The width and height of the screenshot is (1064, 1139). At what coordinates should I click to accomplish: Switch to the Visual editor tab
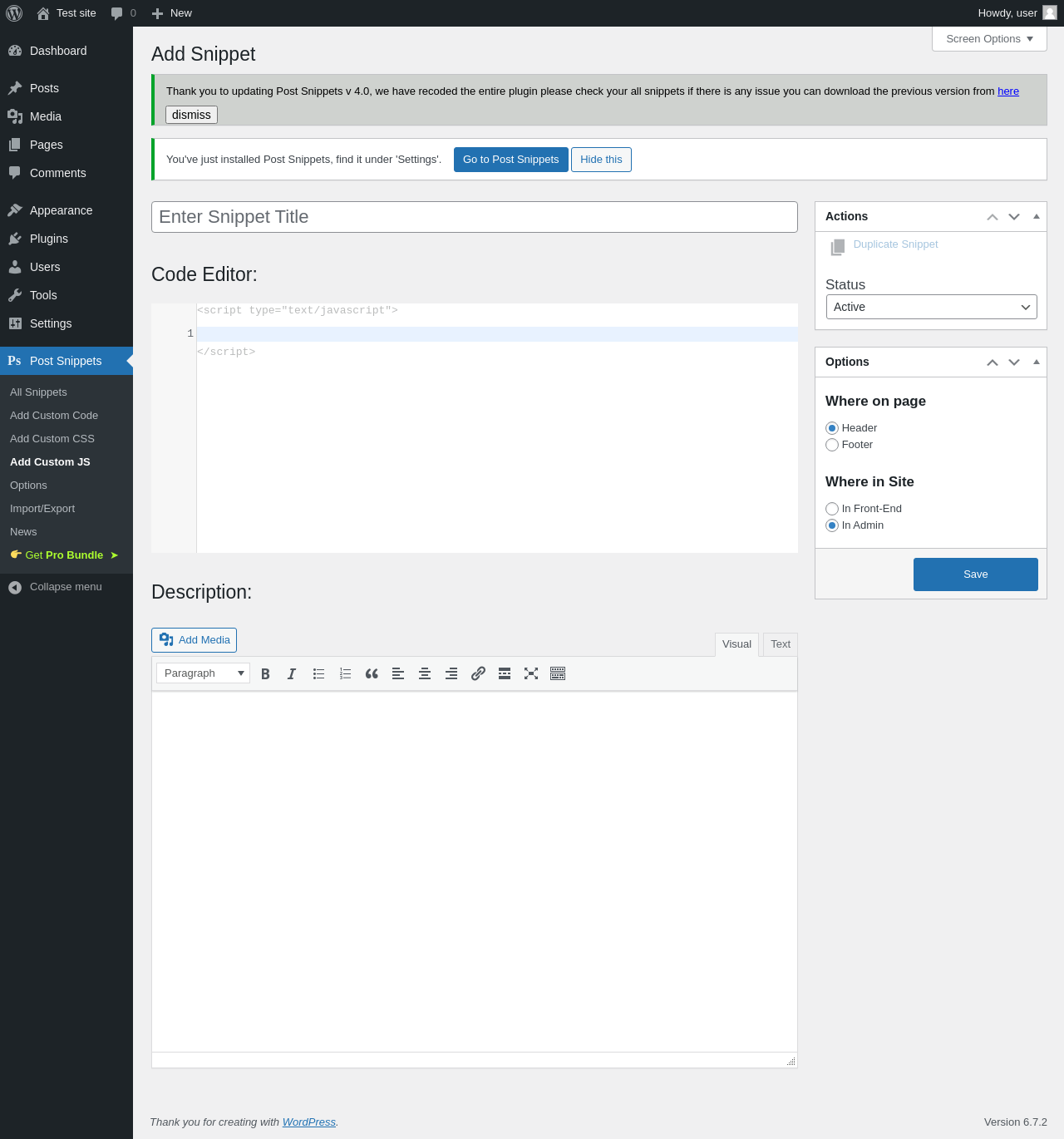pyautogui.click(x=736, y=644)
